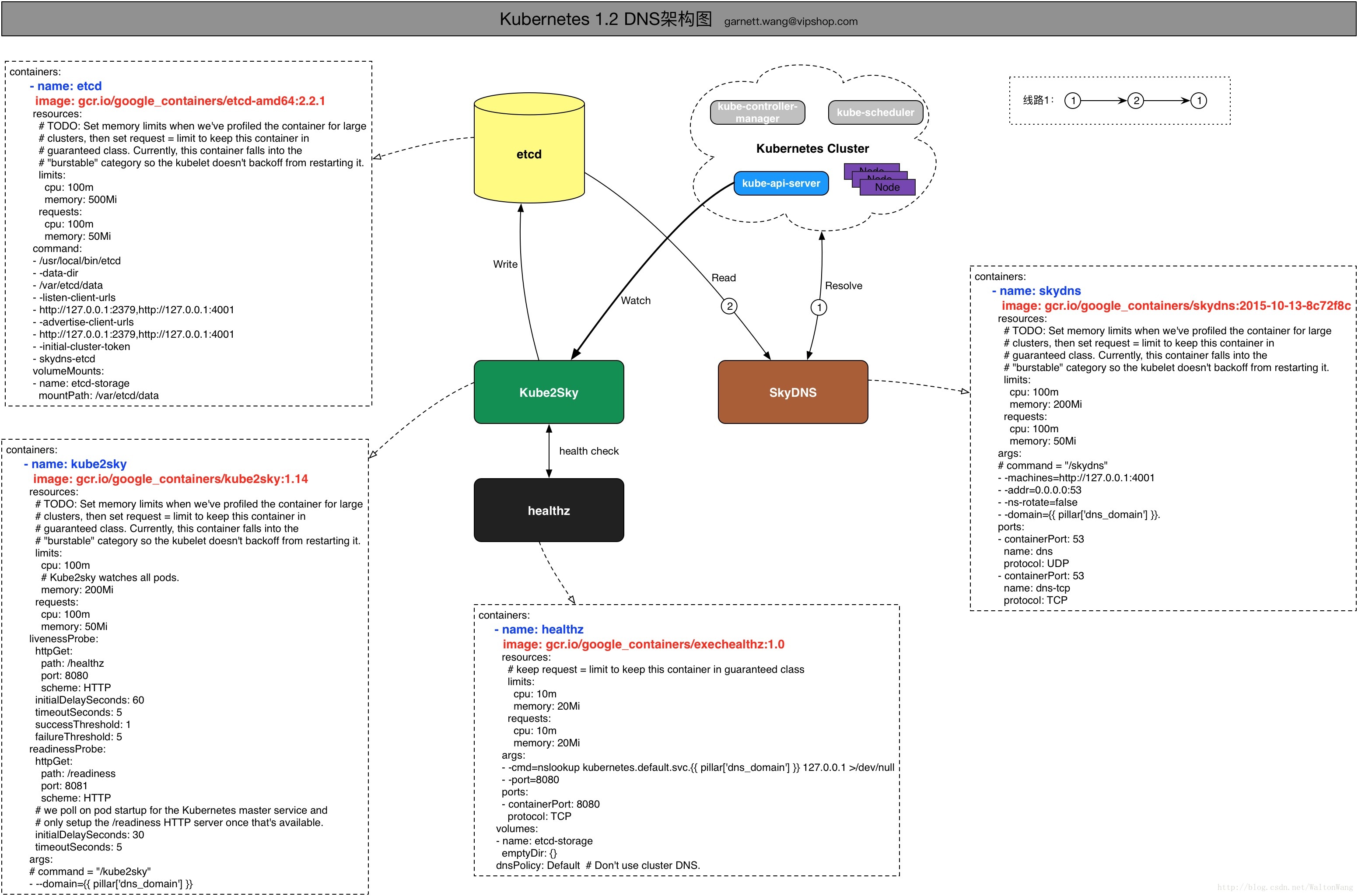Click the Resolve arrow label
The width and height of the screenshot is (1358, 896).
pos(843,286)
